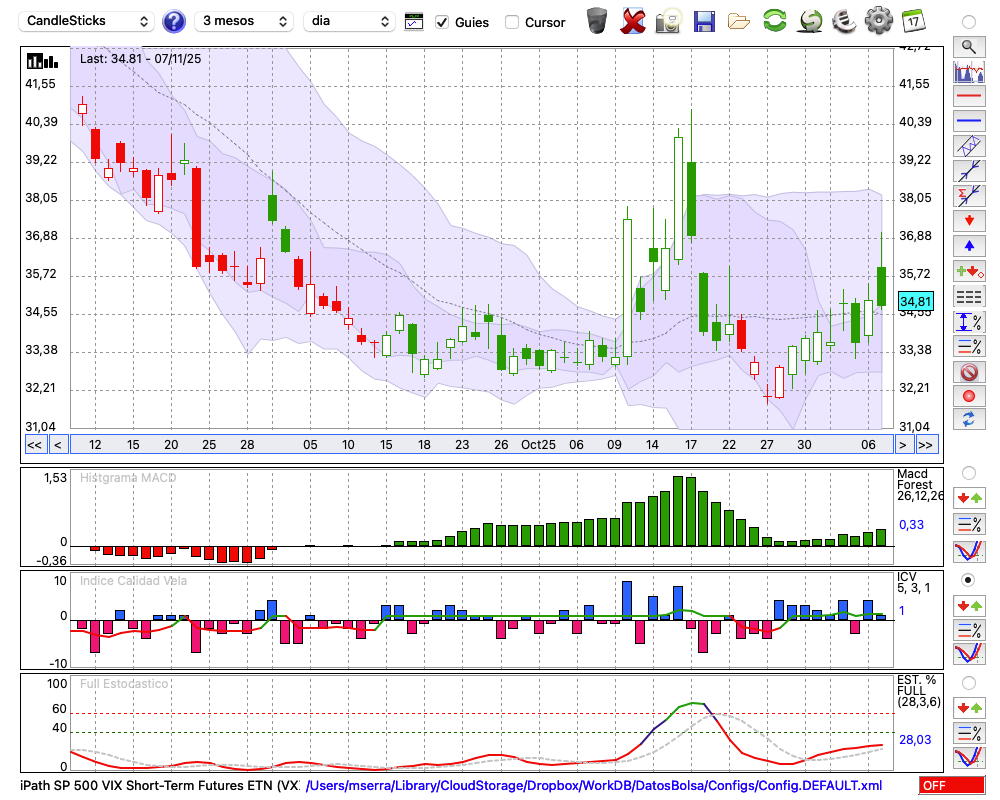Enable the Cursor checkbox
The image size is (1000, 800).
[512, 22]
